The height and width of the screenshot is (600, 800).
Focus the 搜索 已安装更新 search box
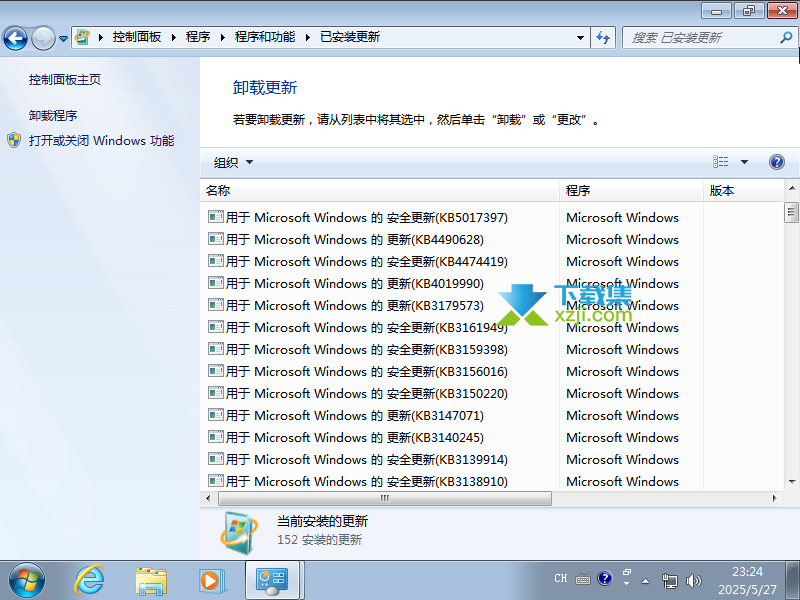[703, 38]
